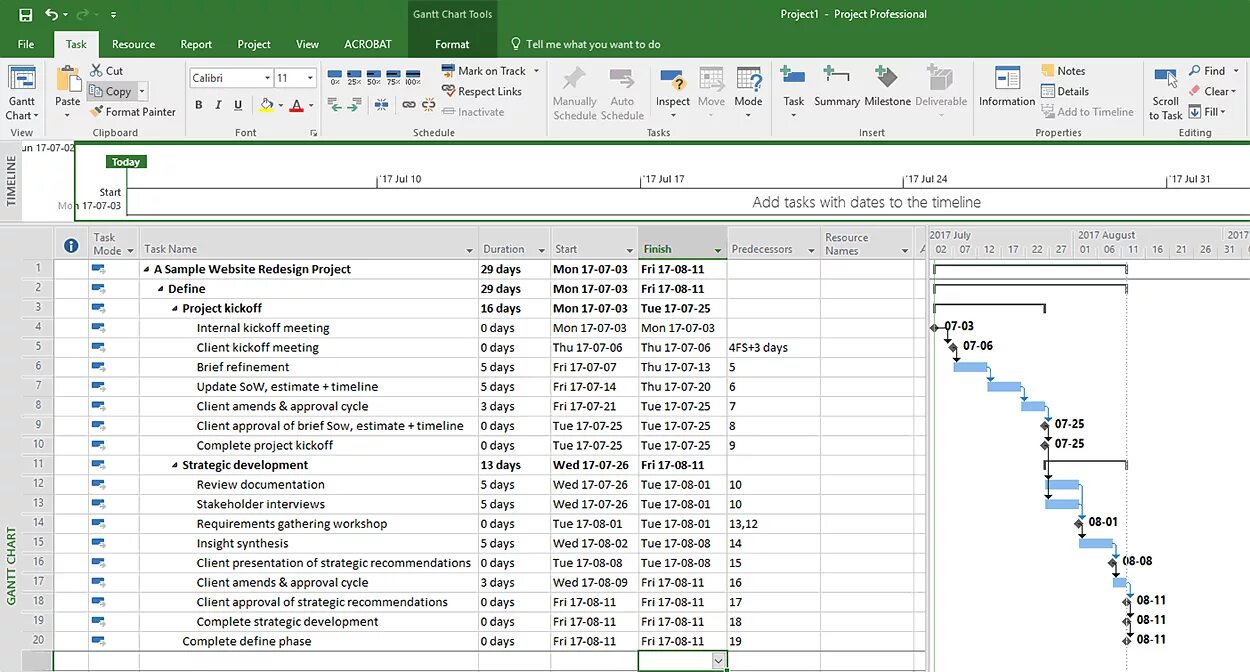Select the Stakeholder interviews task name

[260, 505]
